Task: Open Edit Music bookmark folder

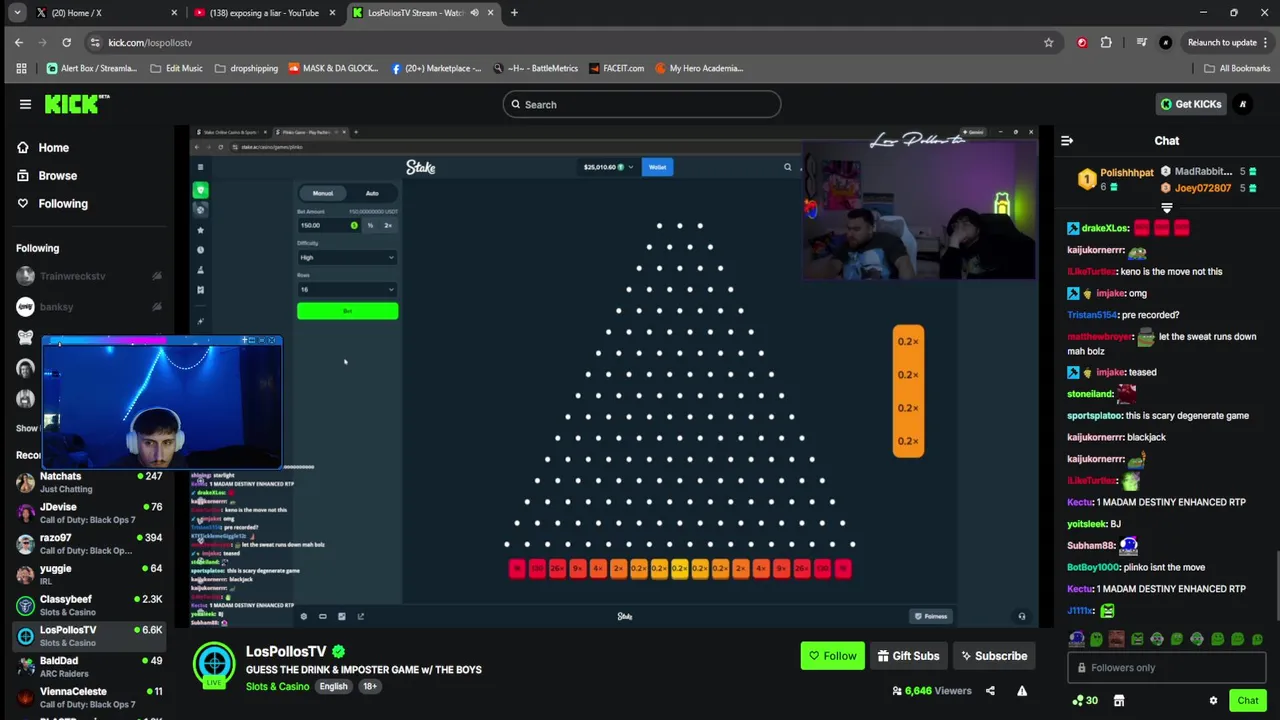Action: pyautogui.click(x=176, y=68)
